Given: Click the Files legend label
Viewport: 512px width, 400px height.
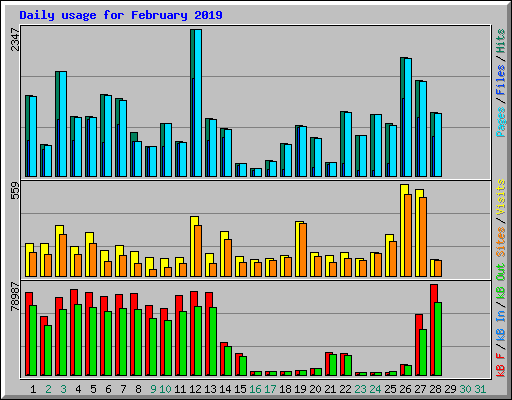Looking at the screenshot, I should pyautogui.click(x=501, y=80).
